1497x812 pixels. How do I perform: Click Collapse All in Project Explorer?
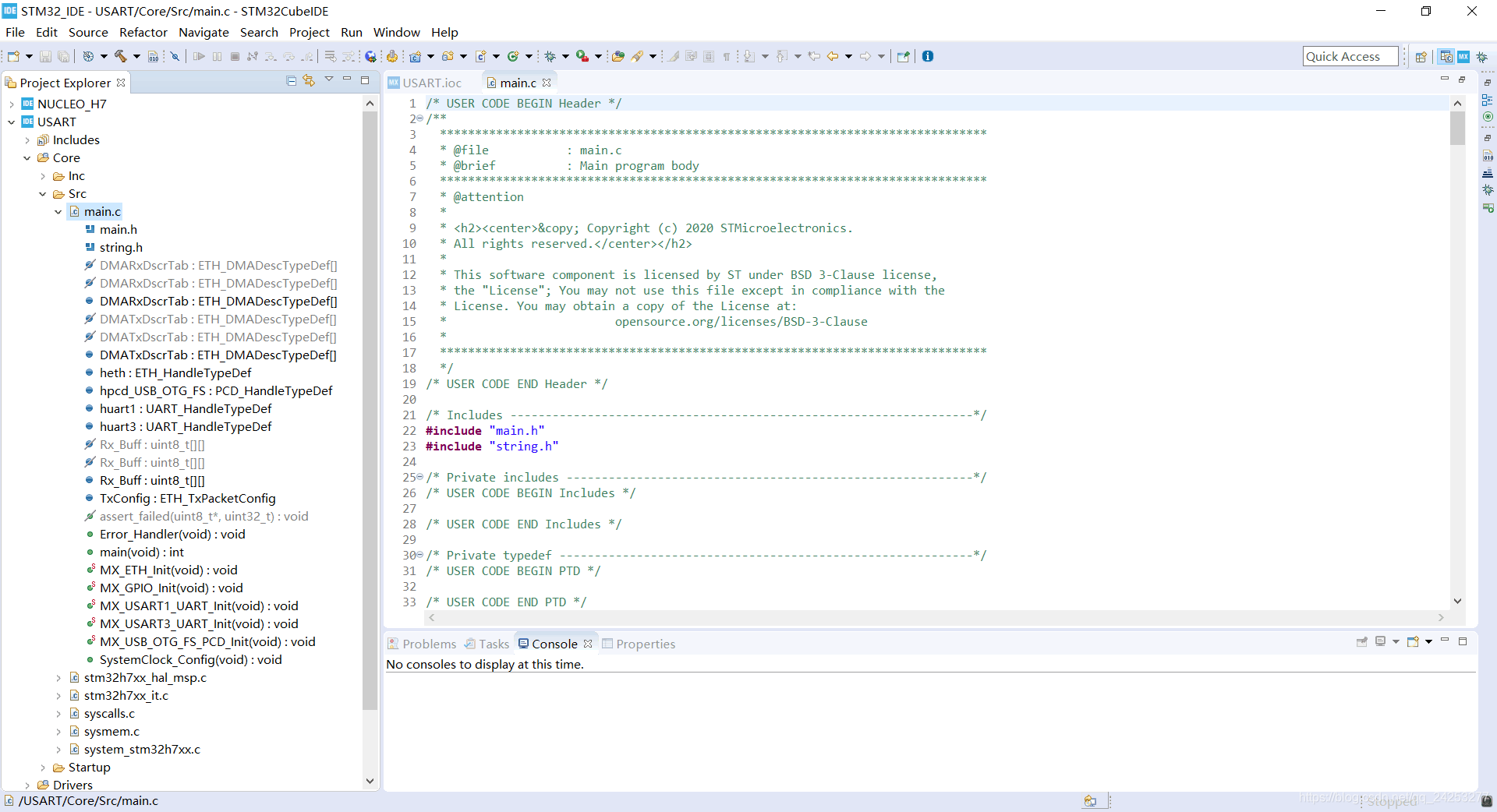tap(291, 80)
